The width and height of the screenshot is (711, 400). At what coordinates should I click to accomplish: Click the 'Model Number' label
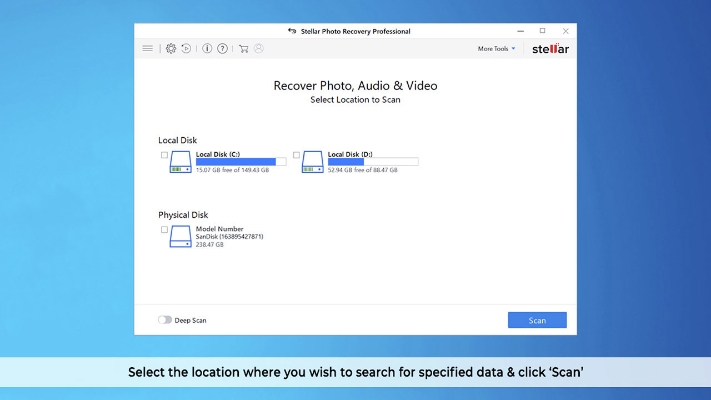point(219,229)
